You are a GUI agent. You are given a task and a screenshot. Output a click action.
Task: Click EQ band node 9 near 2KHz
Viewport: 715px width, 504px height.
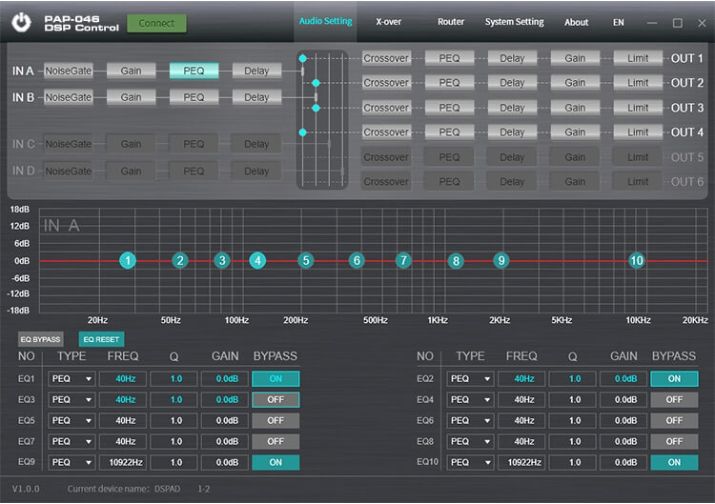point(501,260)
